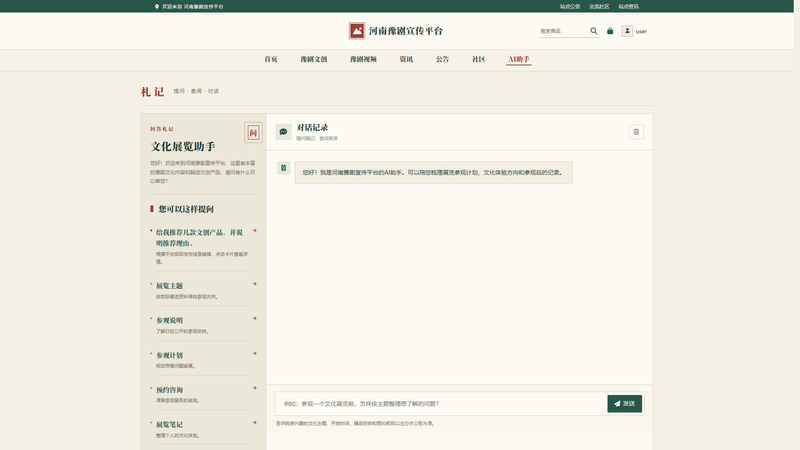This screenshot has height=450, width=800.
Task: Clear conversation with the trash icon
Action: pos(636,132)
